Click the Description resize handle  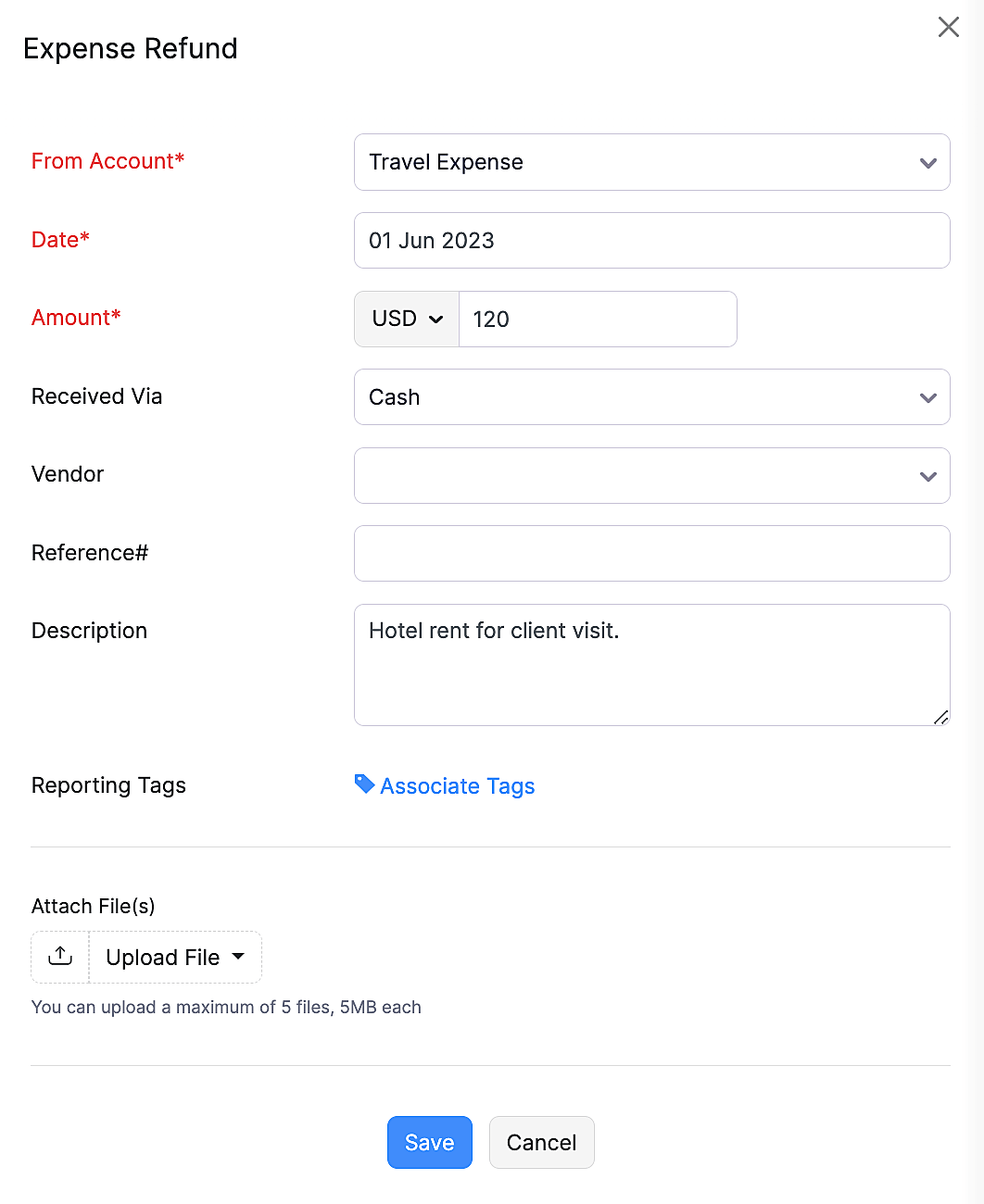pos(941,717)
